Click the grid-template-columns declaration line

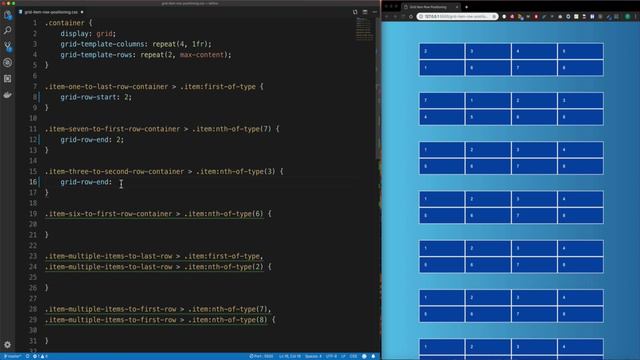136,44
